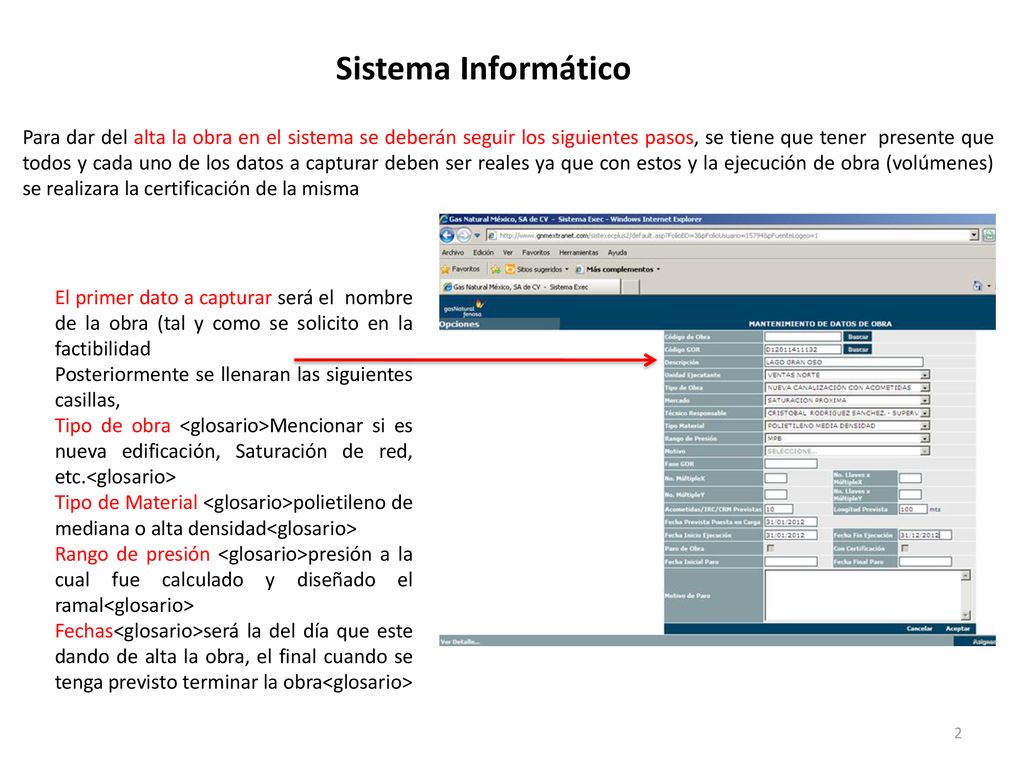
Task: Open the Tipo de Obra dropdown
Action: [847, 387]
